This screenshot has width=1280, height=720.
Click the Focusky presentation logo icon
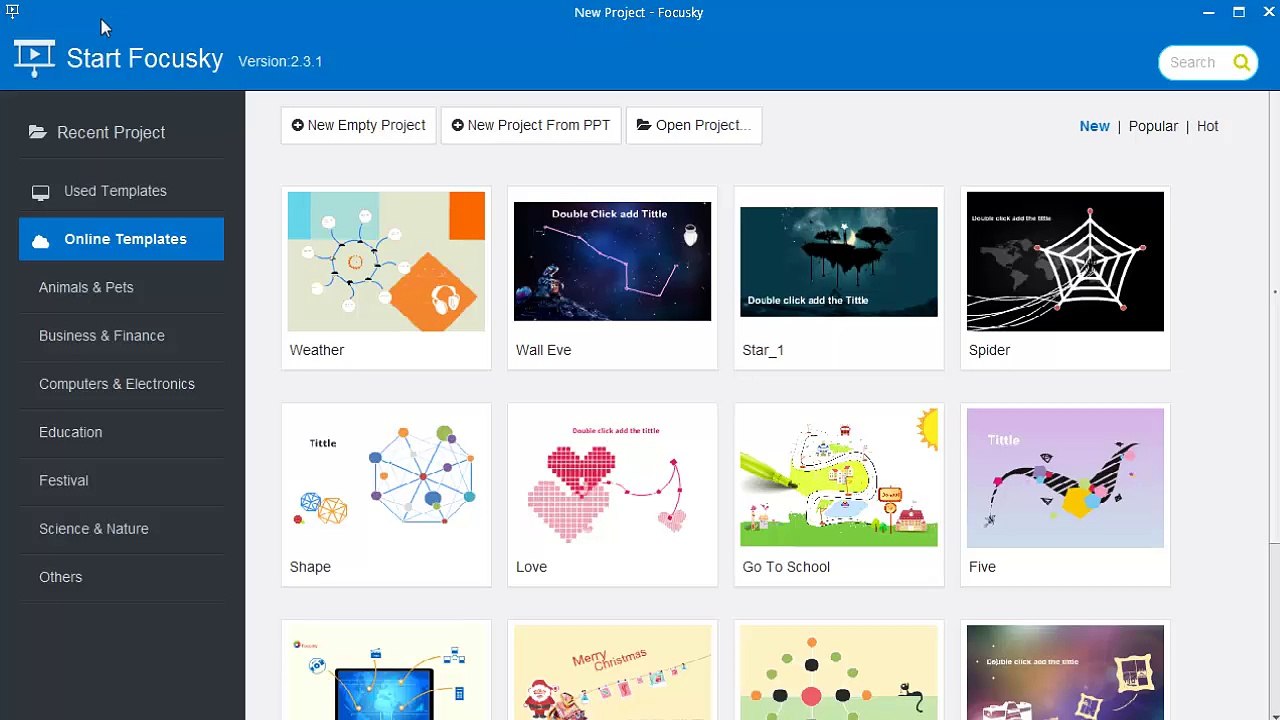point(34,58)
